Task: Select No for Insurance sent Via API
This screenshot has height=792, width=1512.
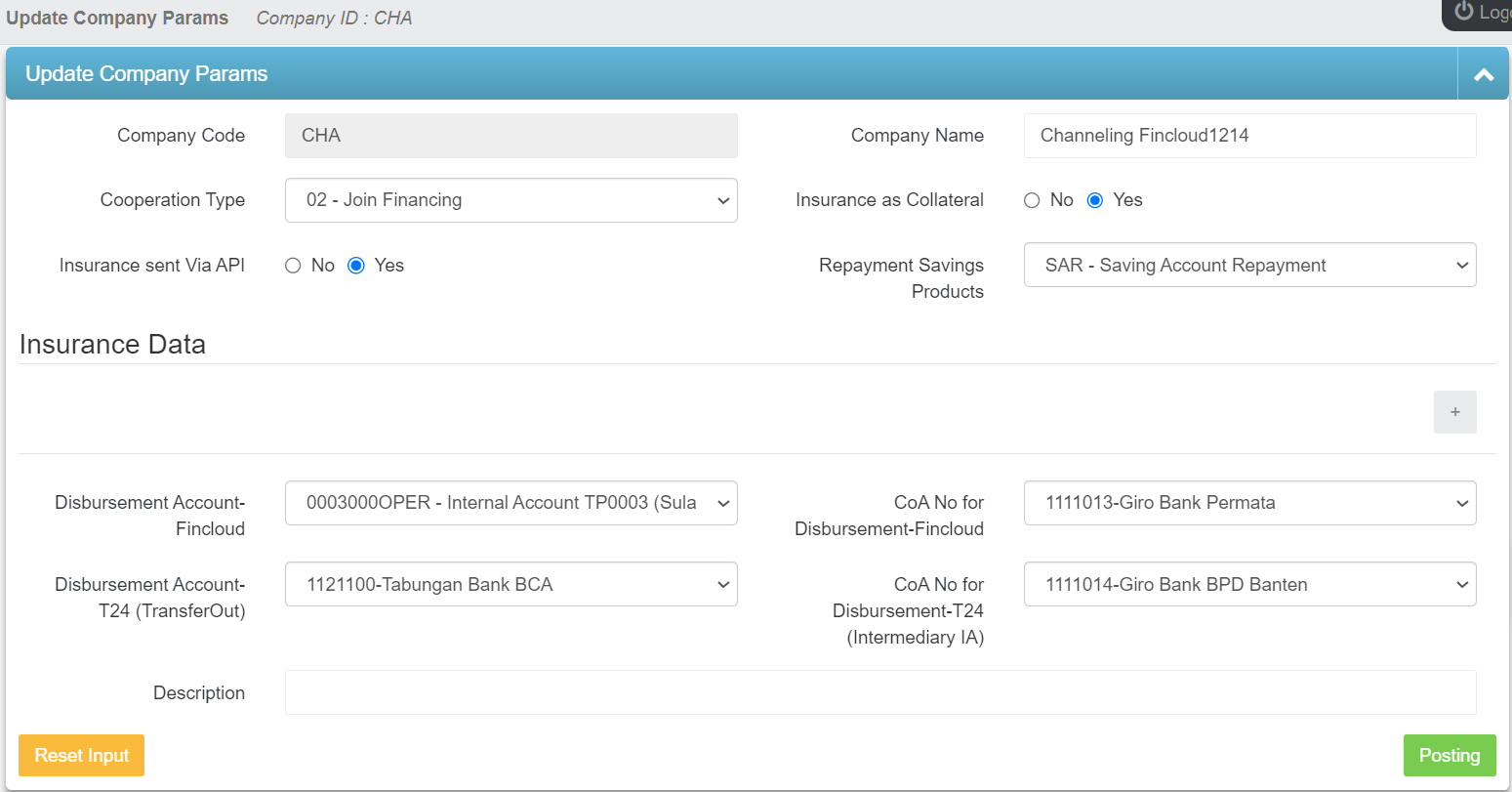Action: pos(293,266)
